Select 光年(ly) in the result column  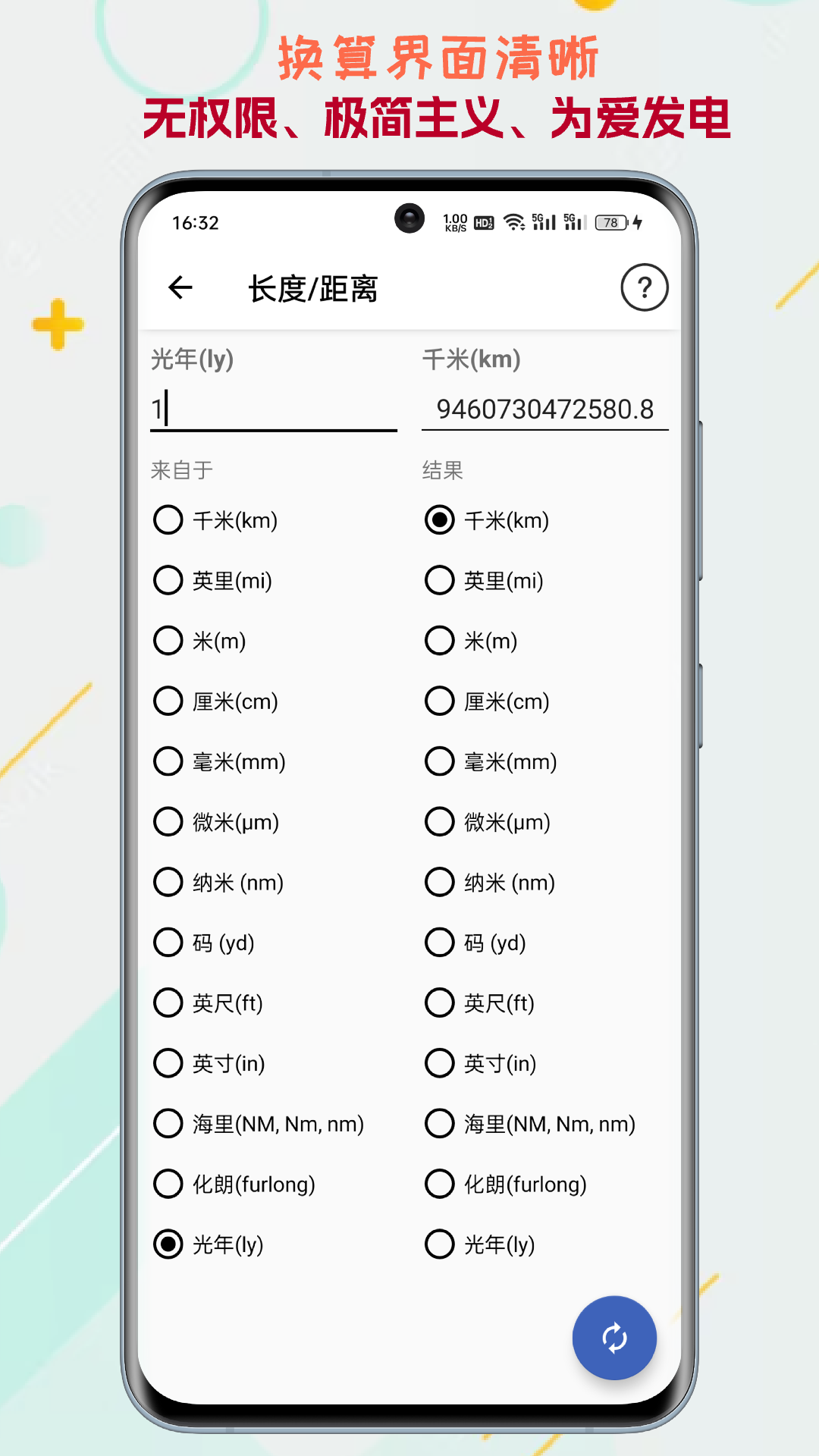point(440,1244)
